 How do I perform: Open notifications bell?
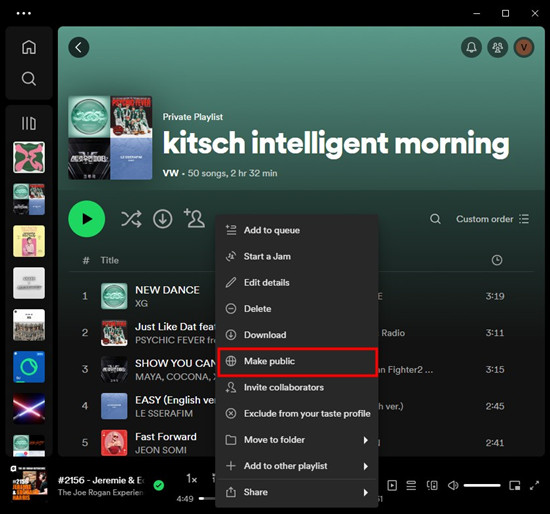(471, 47)
